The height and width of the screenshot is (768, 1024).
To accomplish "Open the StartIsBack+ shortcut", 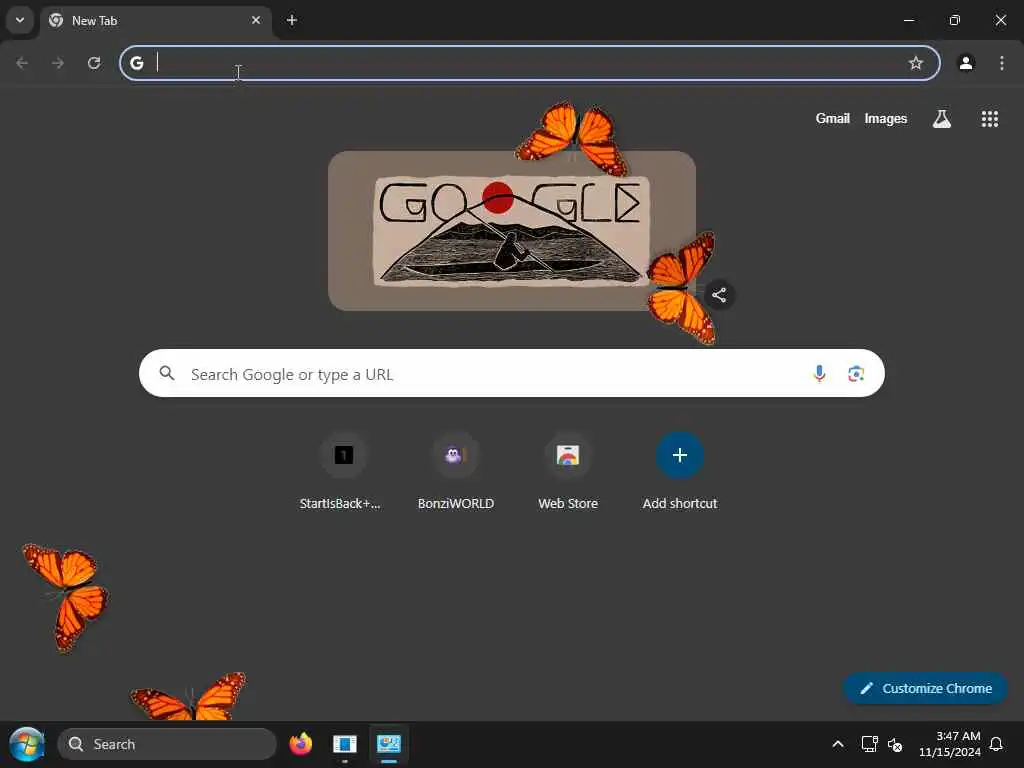I will click(342, 472).
